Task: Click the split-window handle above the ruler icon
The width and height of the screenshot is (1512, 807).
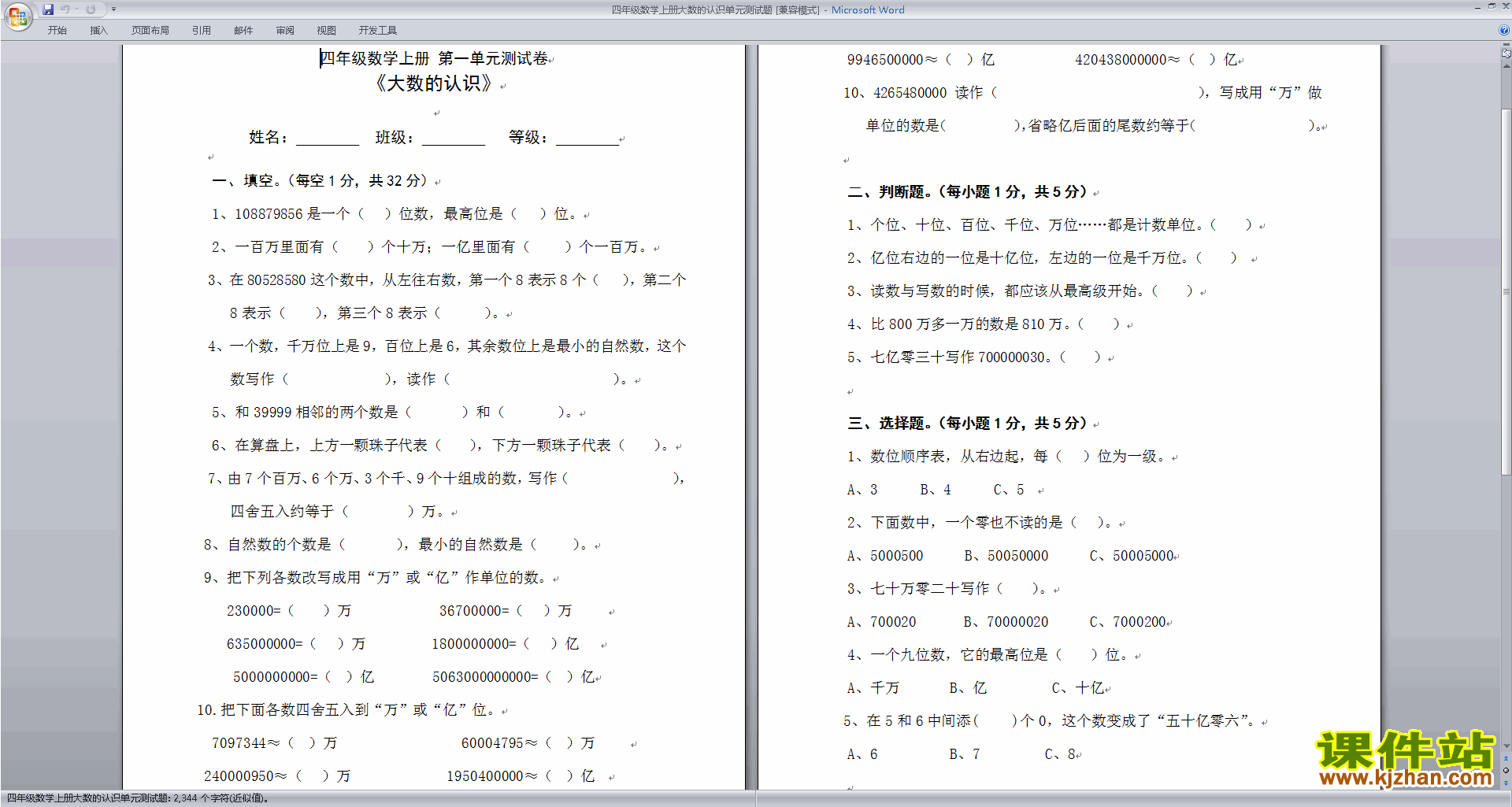Action: pyautogui.click(x=1506, y=45)
